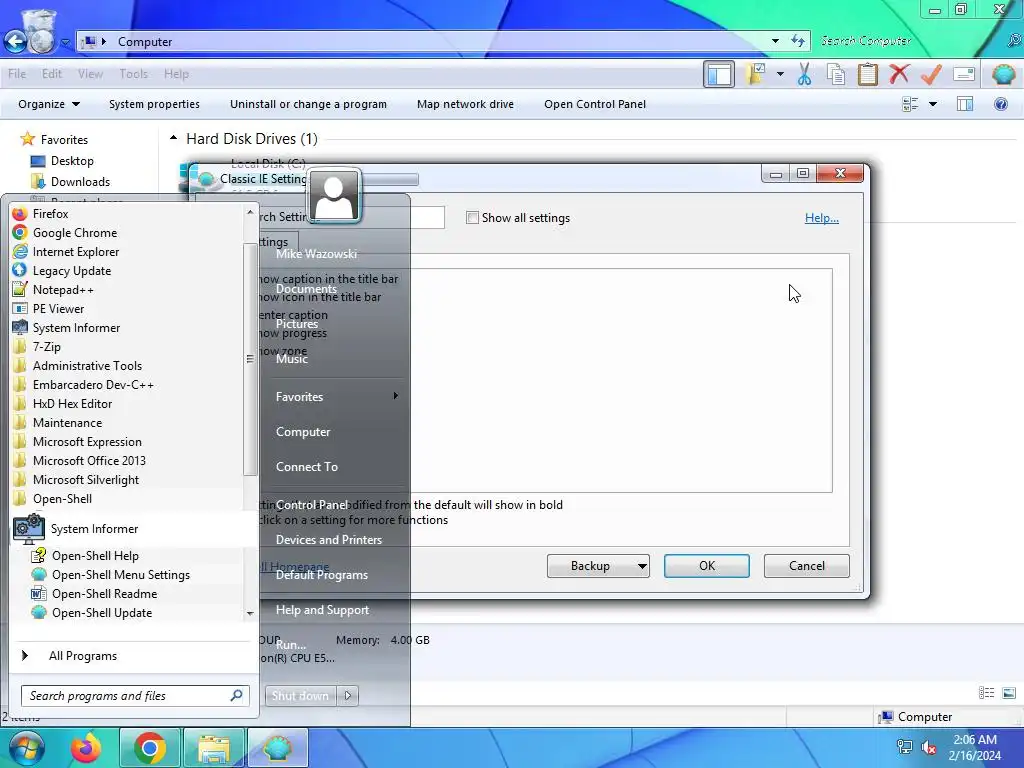Click Windows Start orb
This screenshot has height=768, width=1024.
coord(26,748)
